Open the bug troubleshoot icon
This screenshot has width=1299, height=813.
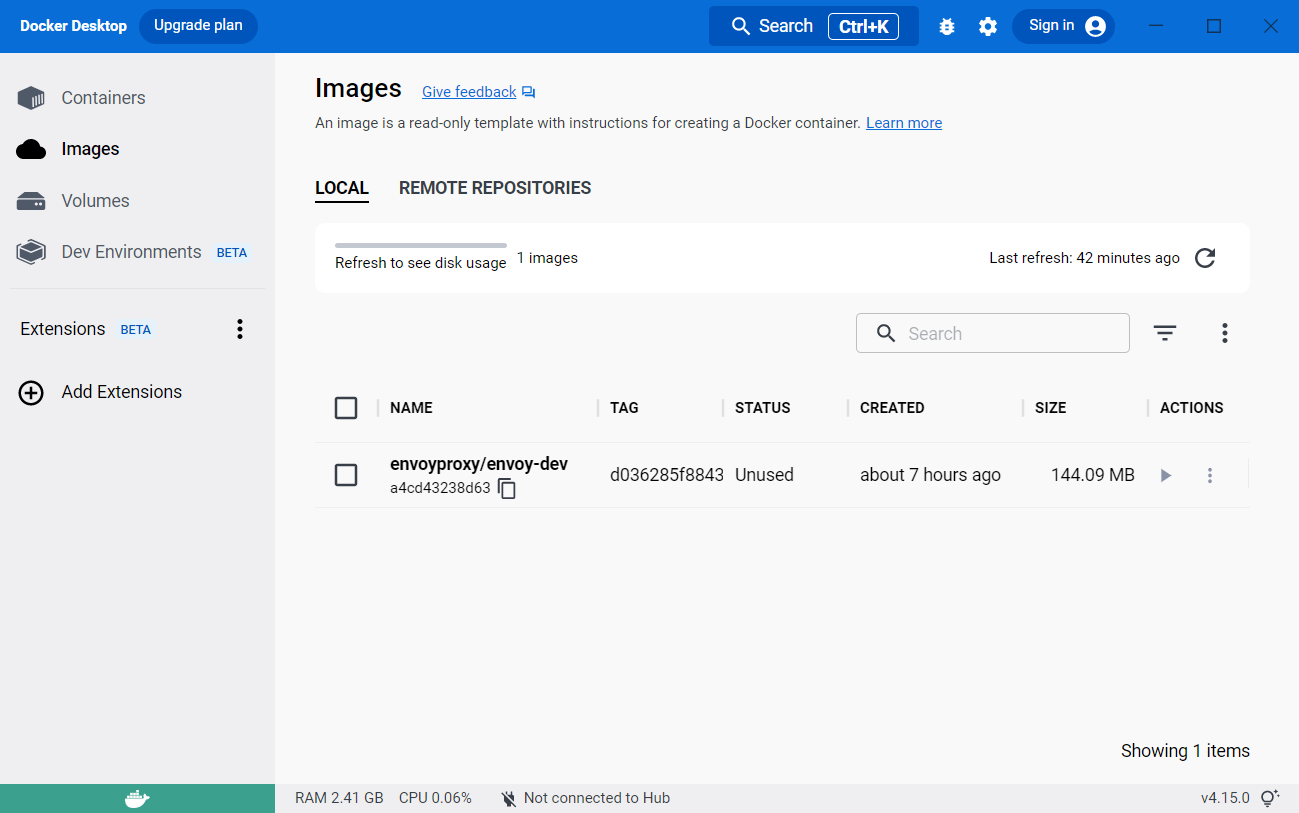coord(947,27)
